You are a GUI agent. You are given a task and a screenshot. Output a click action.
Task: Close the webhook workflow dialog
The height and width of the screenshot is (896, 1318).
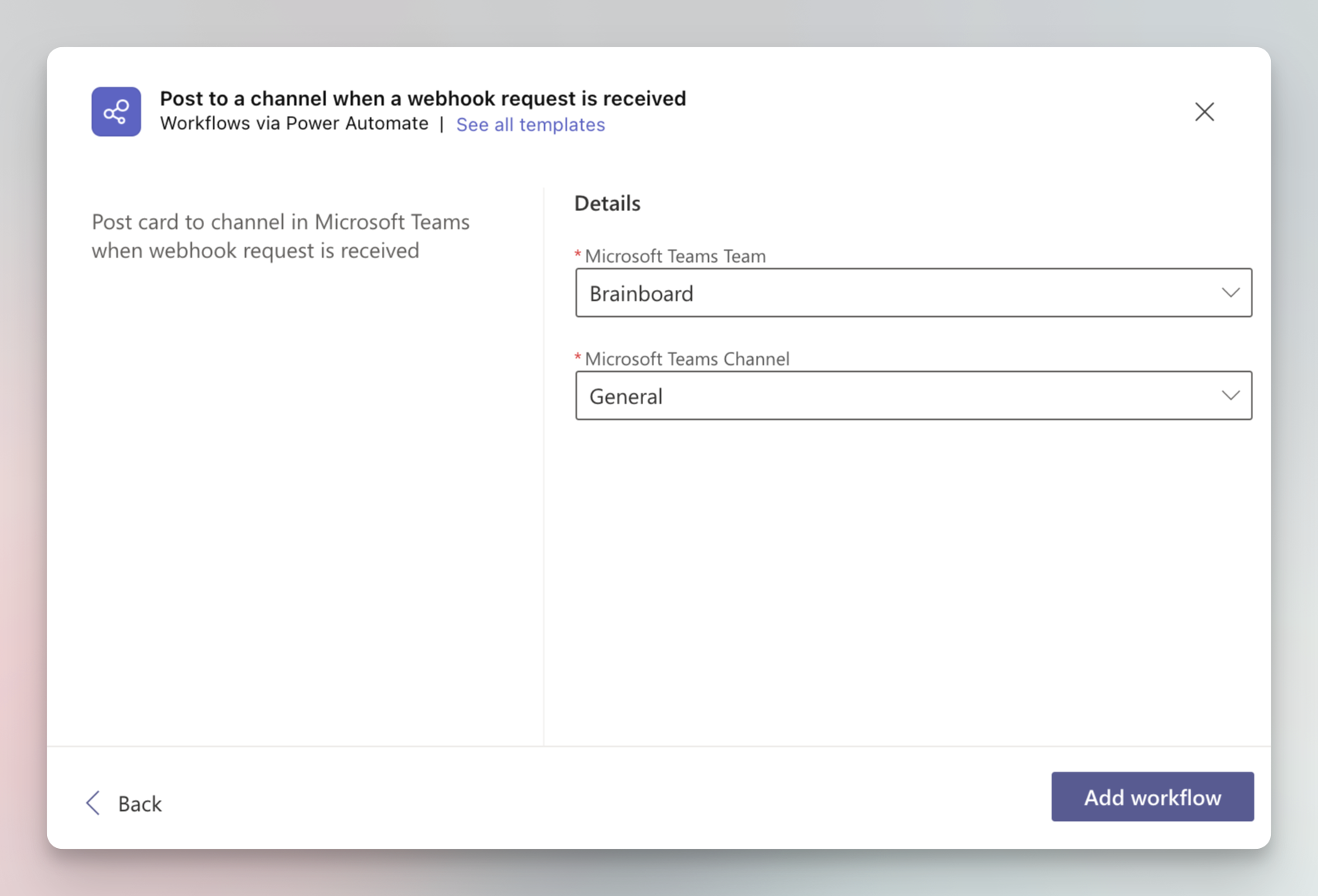1204,112
